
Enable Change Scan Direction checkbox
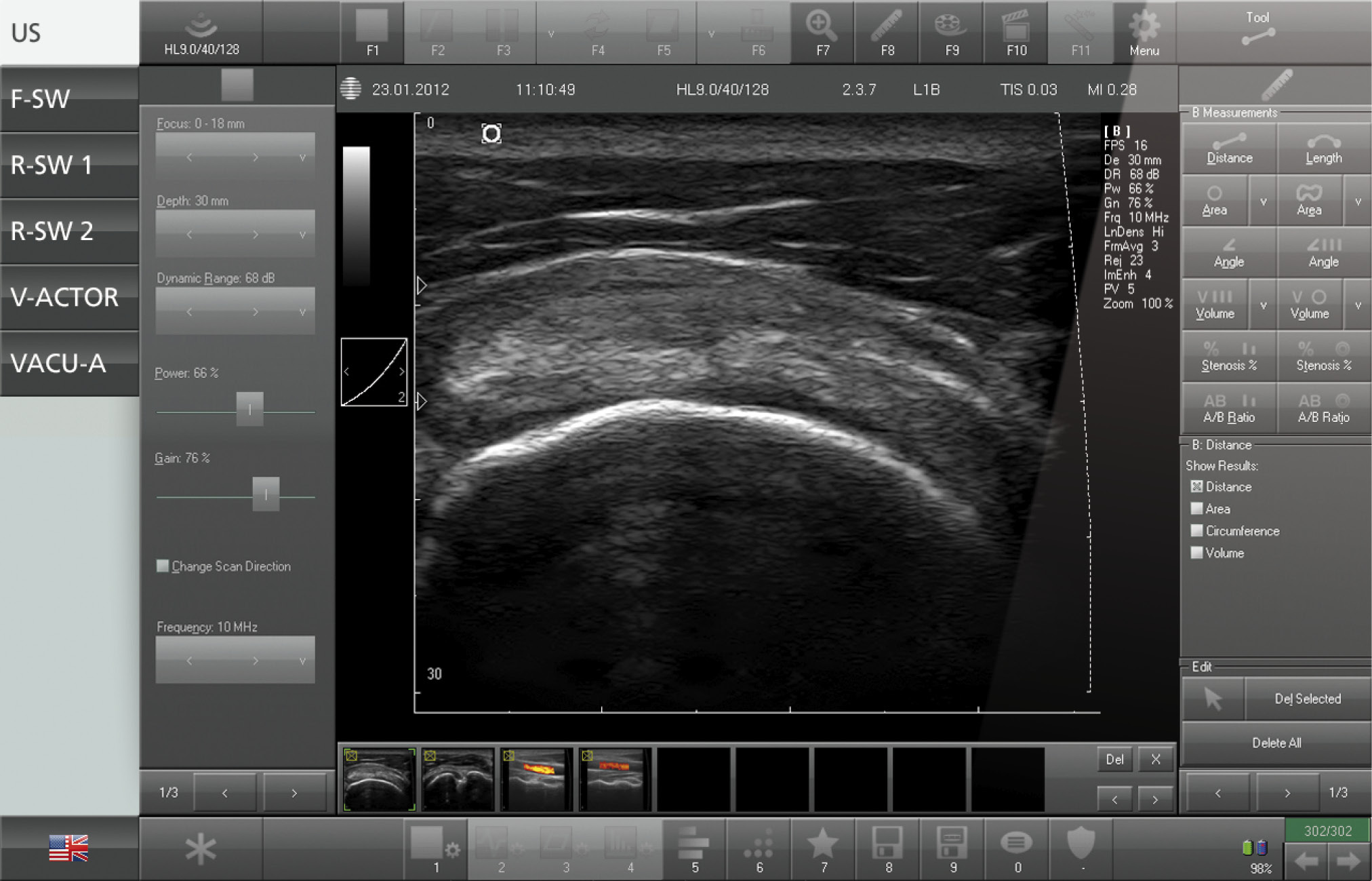pos(163,566)
